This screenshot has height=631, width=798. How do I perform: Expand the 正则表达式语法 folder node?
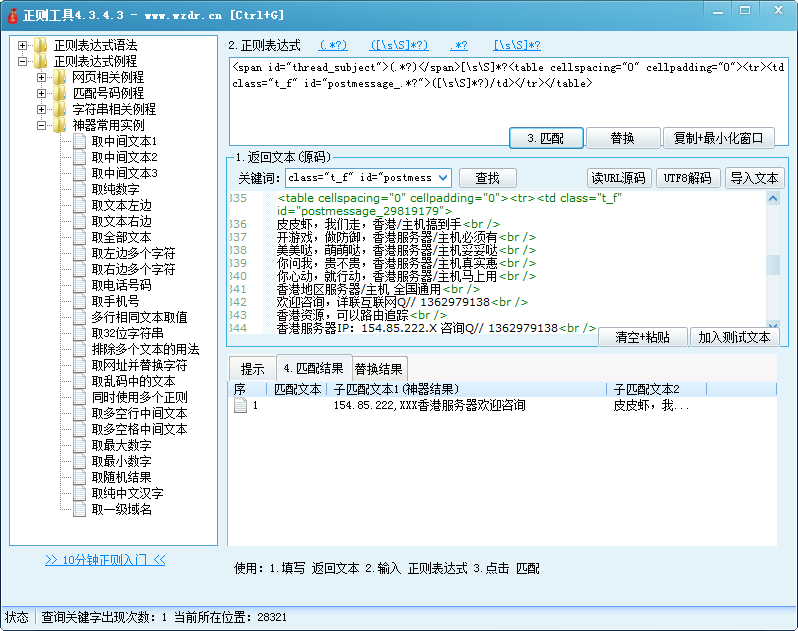[x=22, y=45]
